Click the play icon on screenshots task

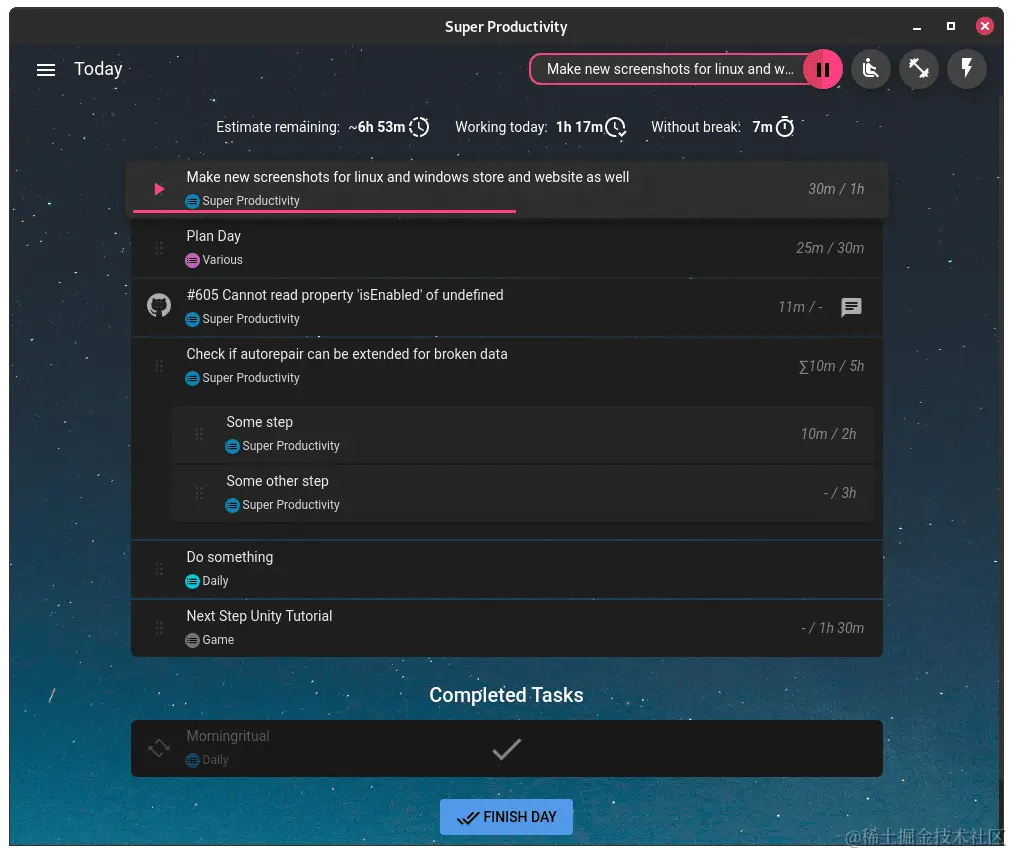coord(159,189)
